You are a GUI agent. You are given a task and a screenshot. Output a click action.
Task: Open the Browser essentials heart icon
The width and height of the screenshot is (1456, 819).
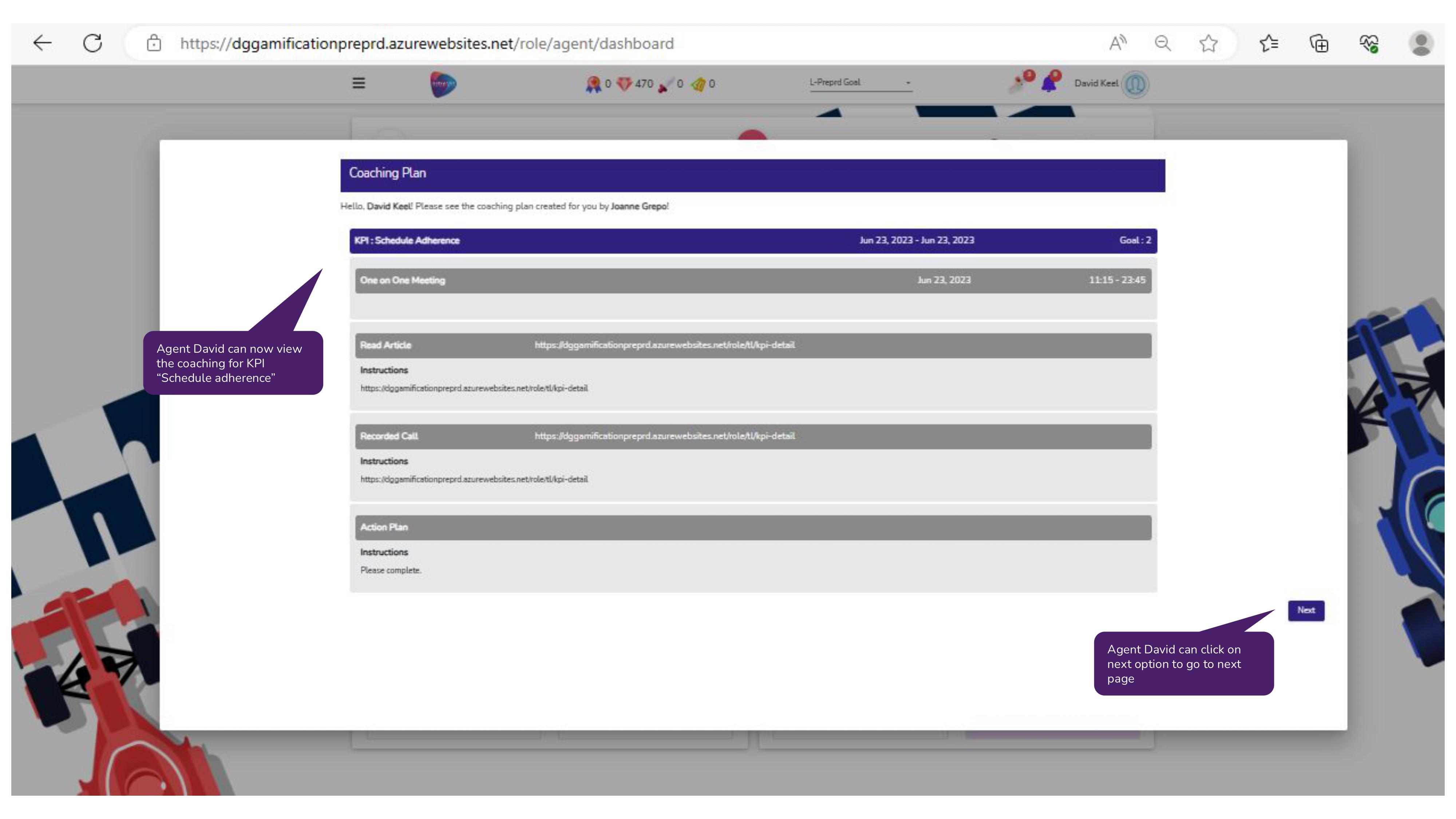click(x=1369, y=43)
